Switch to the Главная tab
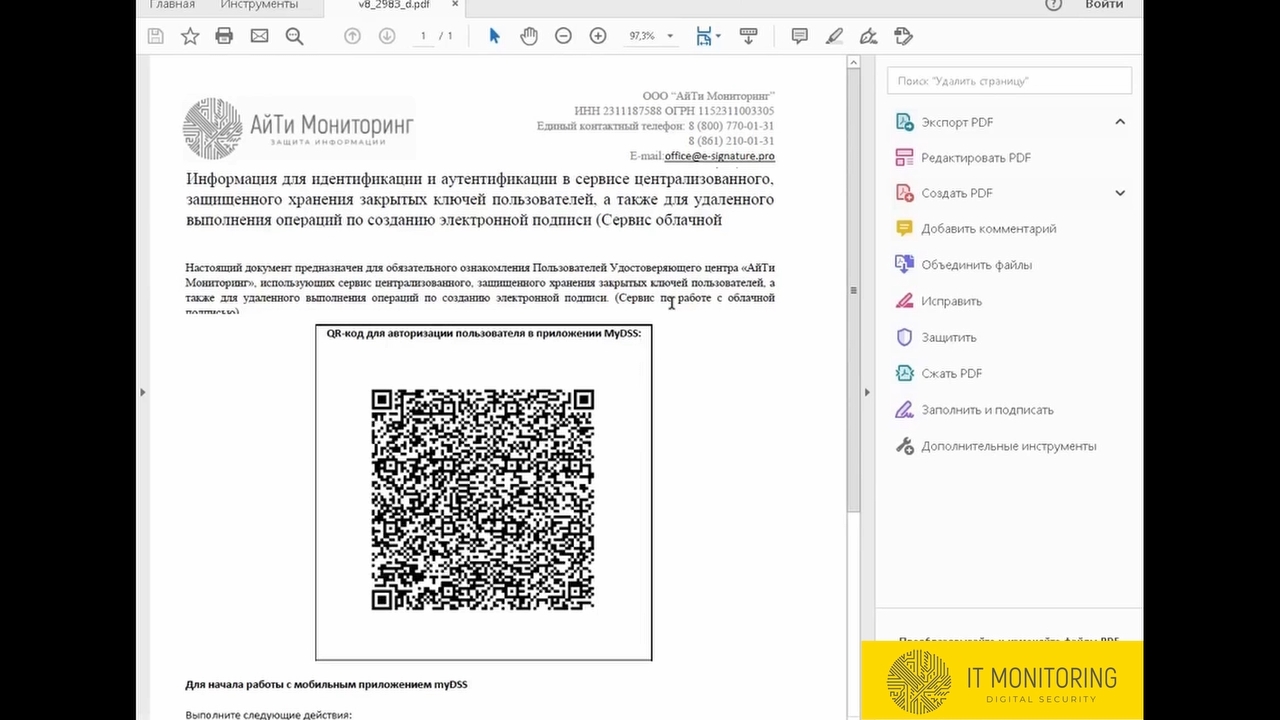The image size is (1280, 720). [x=172, y=5]
